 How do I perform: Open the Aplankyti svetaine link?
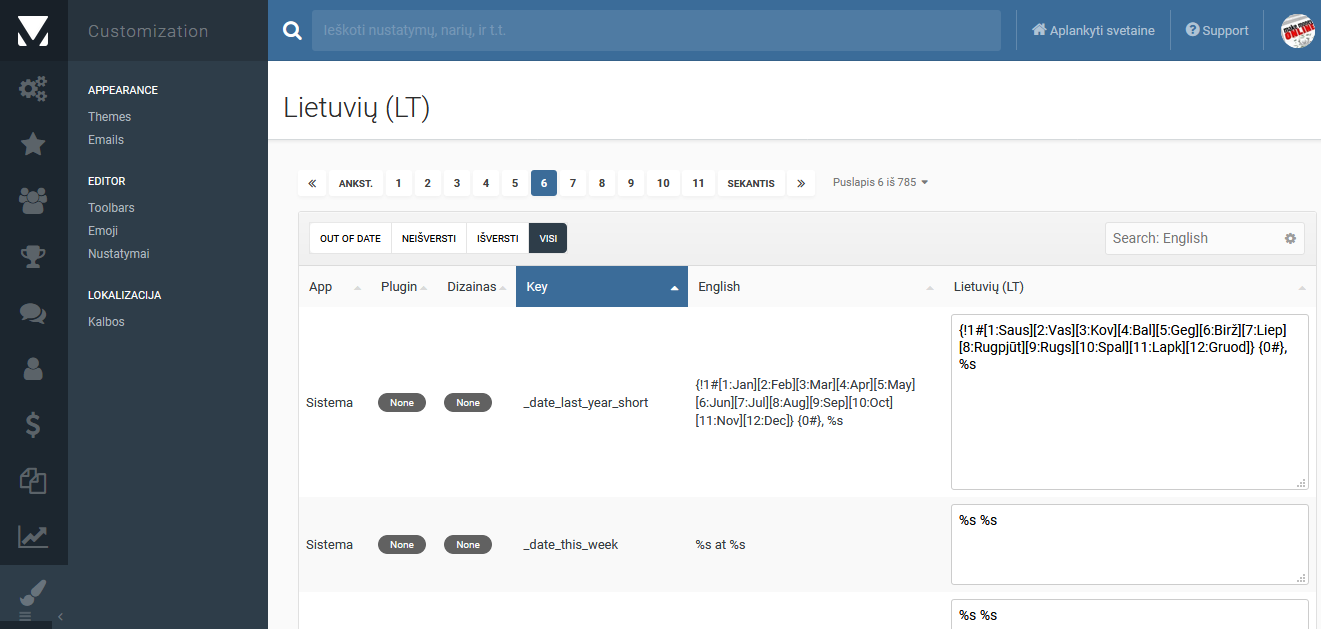click(1093, 31)
